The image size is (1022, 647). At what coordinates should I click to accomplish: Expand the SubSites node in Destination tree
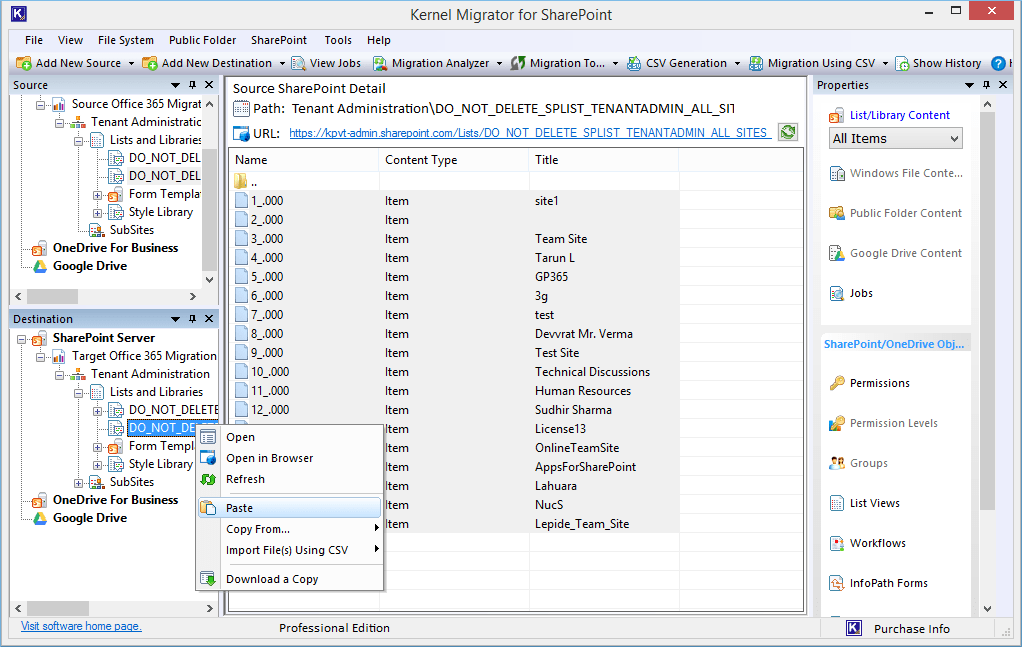(x=78, y=483)
